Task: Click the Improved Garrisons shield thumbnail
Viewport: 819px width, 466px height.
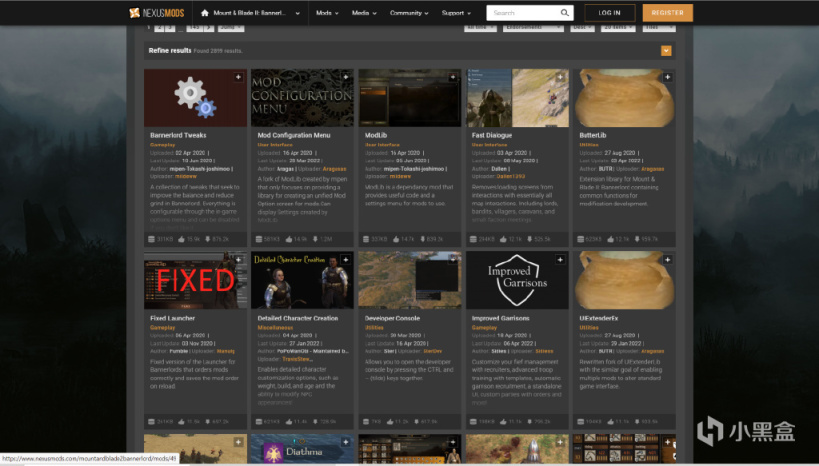Action: pyautogui.click(x=517, y=280)
